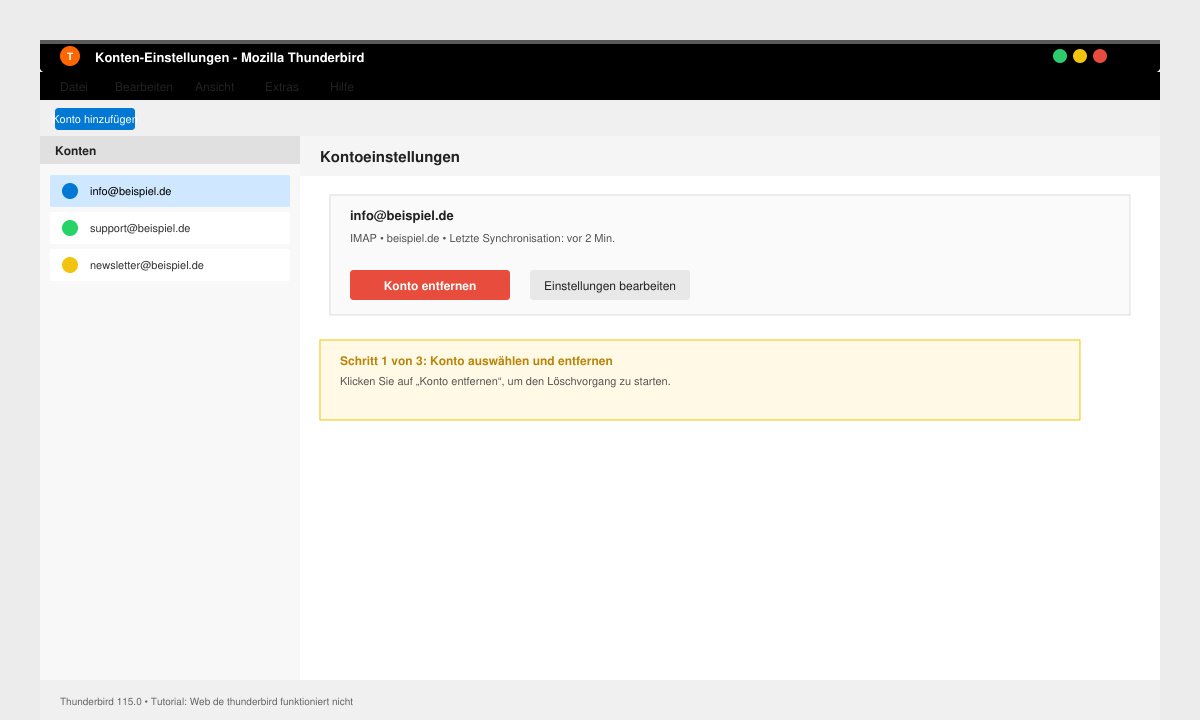Click yellow dot icon beside newsletter@beispiel.de
Image resolution: width=1200 pixels, height=720 pixels.
(x=70, y=265)
